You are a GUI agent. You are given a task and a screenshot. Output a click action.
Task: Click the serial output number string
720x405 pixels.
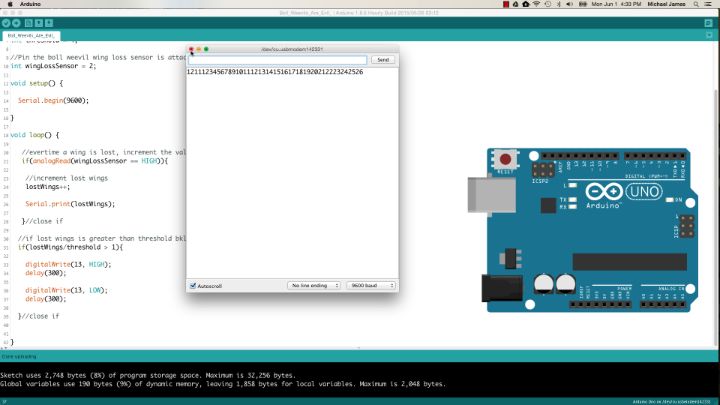(275, 72)
